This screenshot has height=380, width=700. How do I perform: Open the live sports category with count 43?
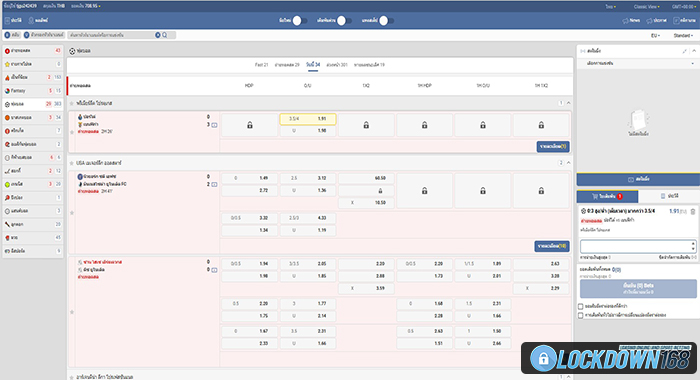pos(33,51)
